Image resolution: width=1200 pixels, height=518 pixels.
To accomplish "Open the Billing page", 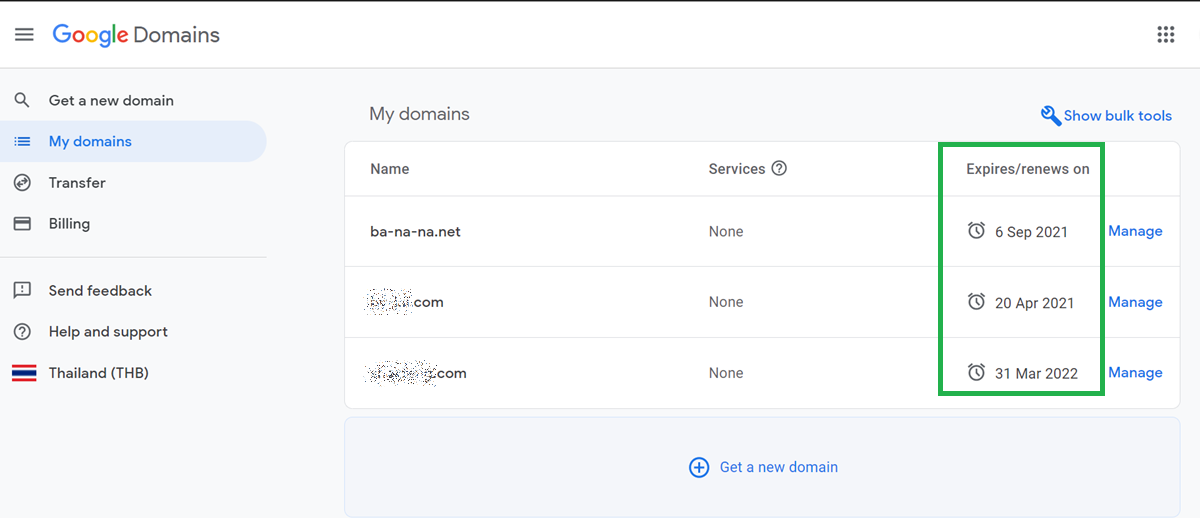I will tap(69, 224).
